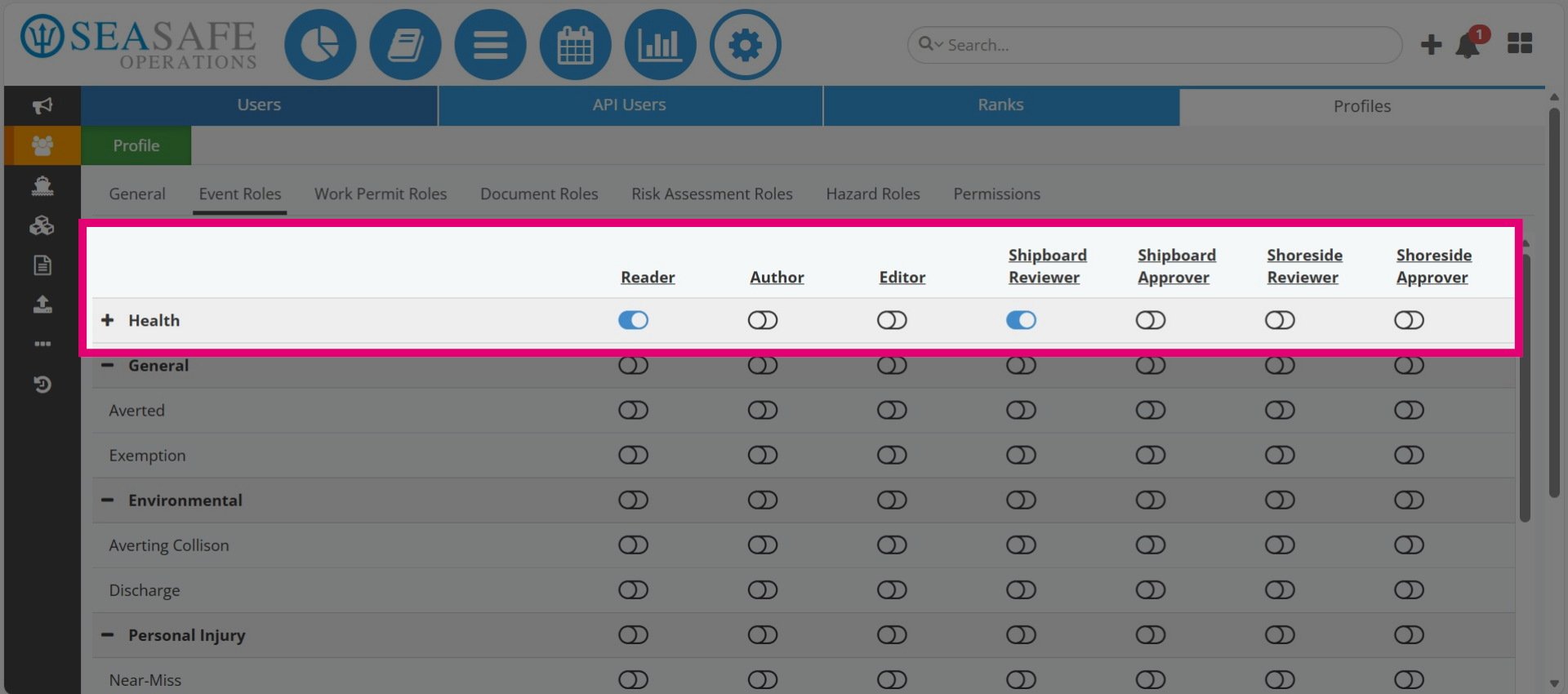
Task: Enable the Health Editor toggle
Action: [892, 320]
